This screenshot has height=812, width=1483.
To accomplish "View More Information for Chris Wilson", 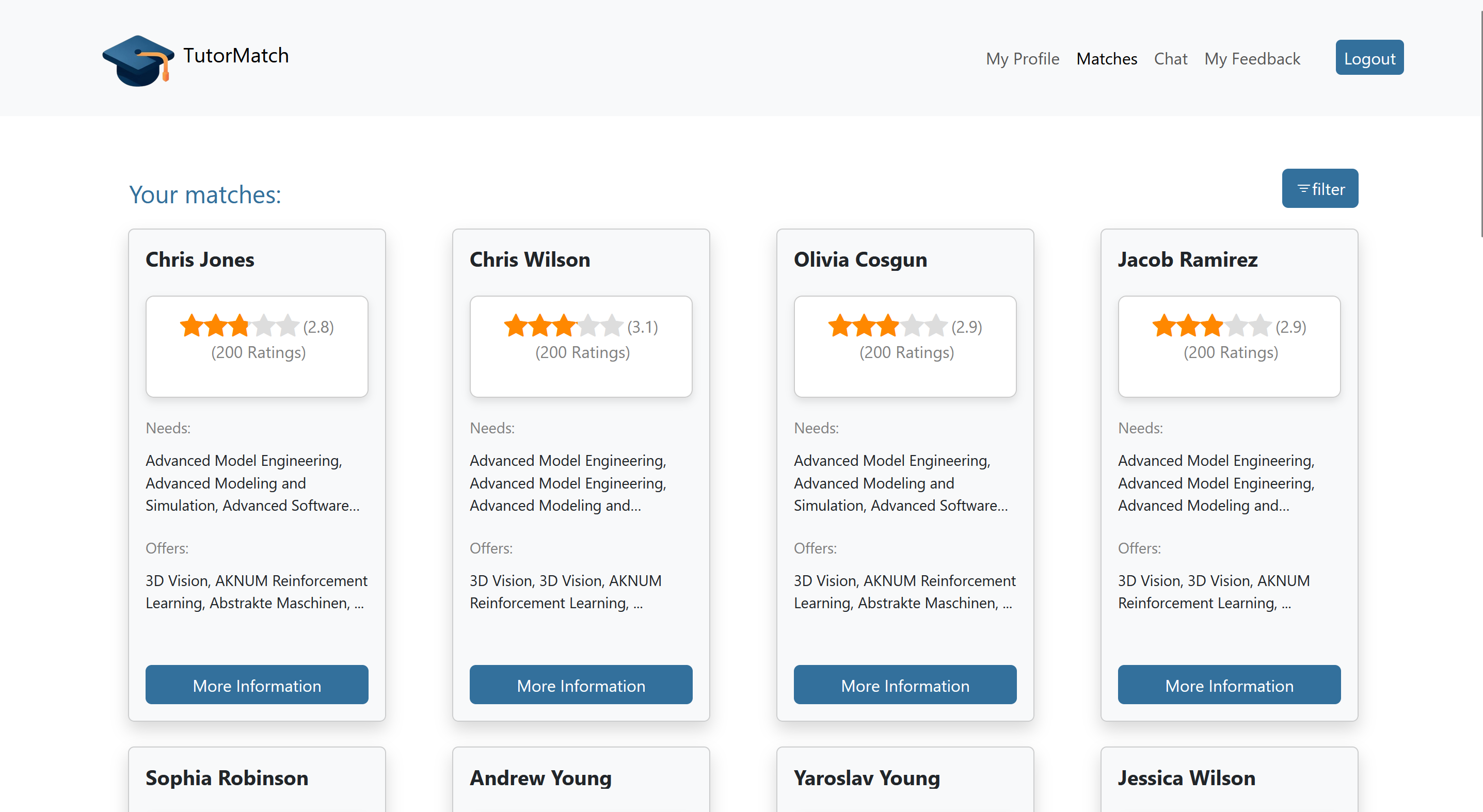I will coord(581,685).
